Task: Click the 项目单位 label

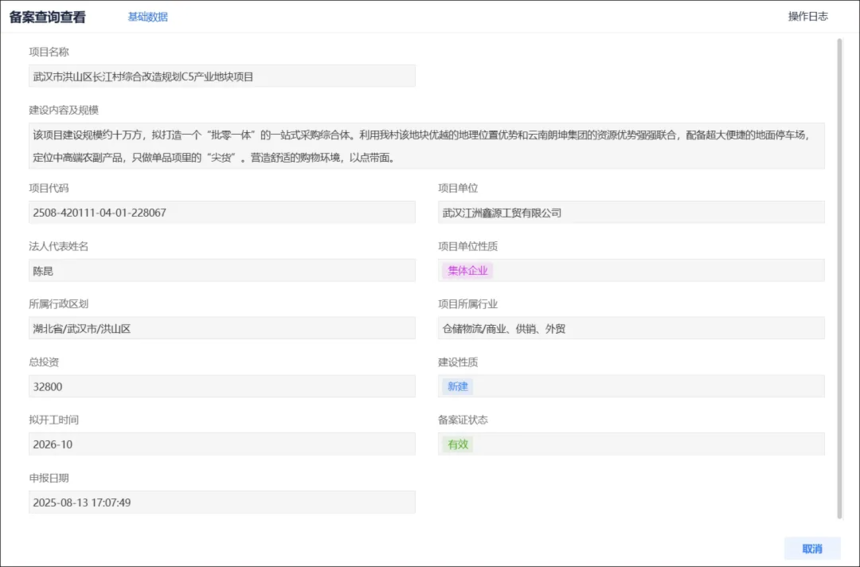Action: coord(458,188)
